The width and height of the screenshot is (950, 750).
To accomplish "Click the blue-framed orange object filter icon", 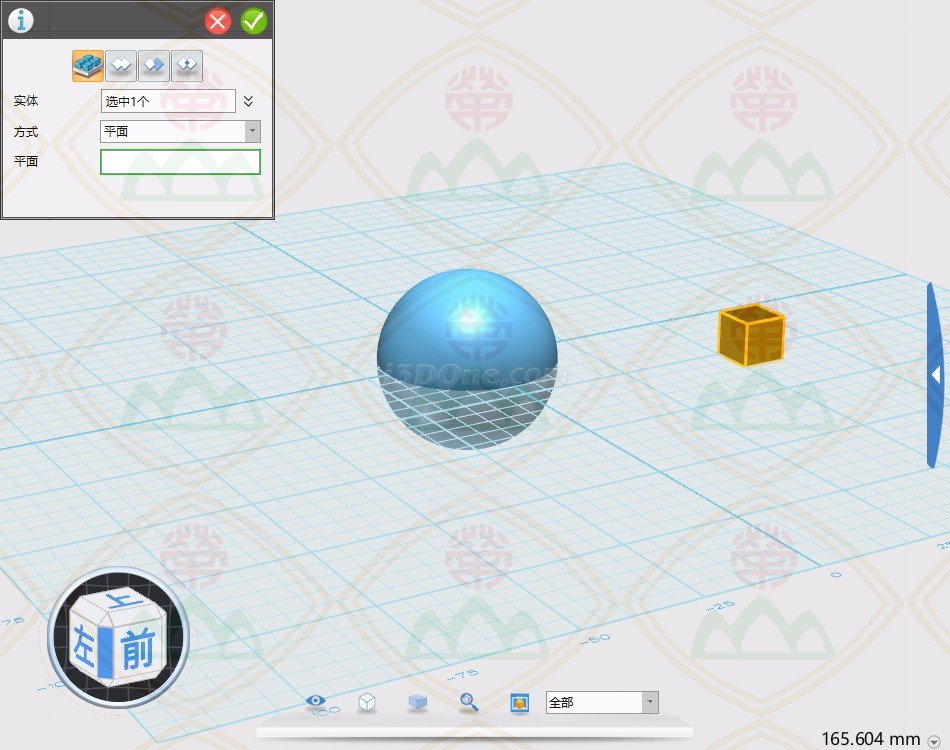I will [x=519, y=702].
